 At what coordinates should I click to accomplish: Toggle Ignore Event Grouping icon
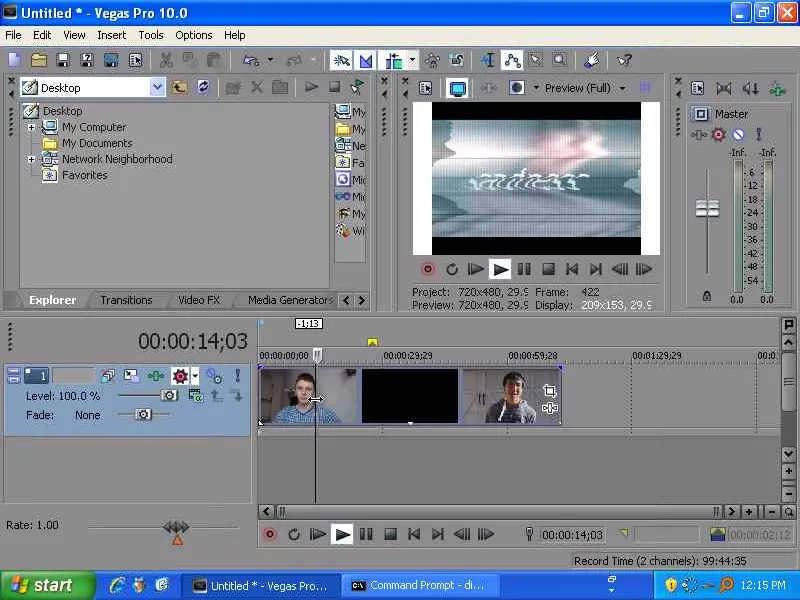pos(457,61)
